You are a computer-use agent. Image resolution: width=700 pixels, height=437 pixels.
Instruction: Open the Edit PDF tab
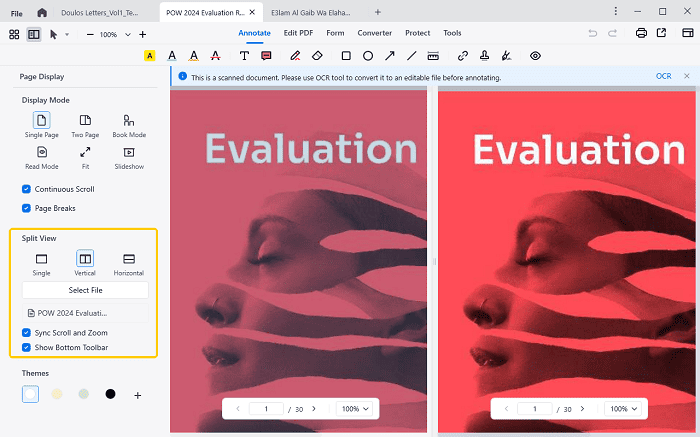click(x=300, y=33)
